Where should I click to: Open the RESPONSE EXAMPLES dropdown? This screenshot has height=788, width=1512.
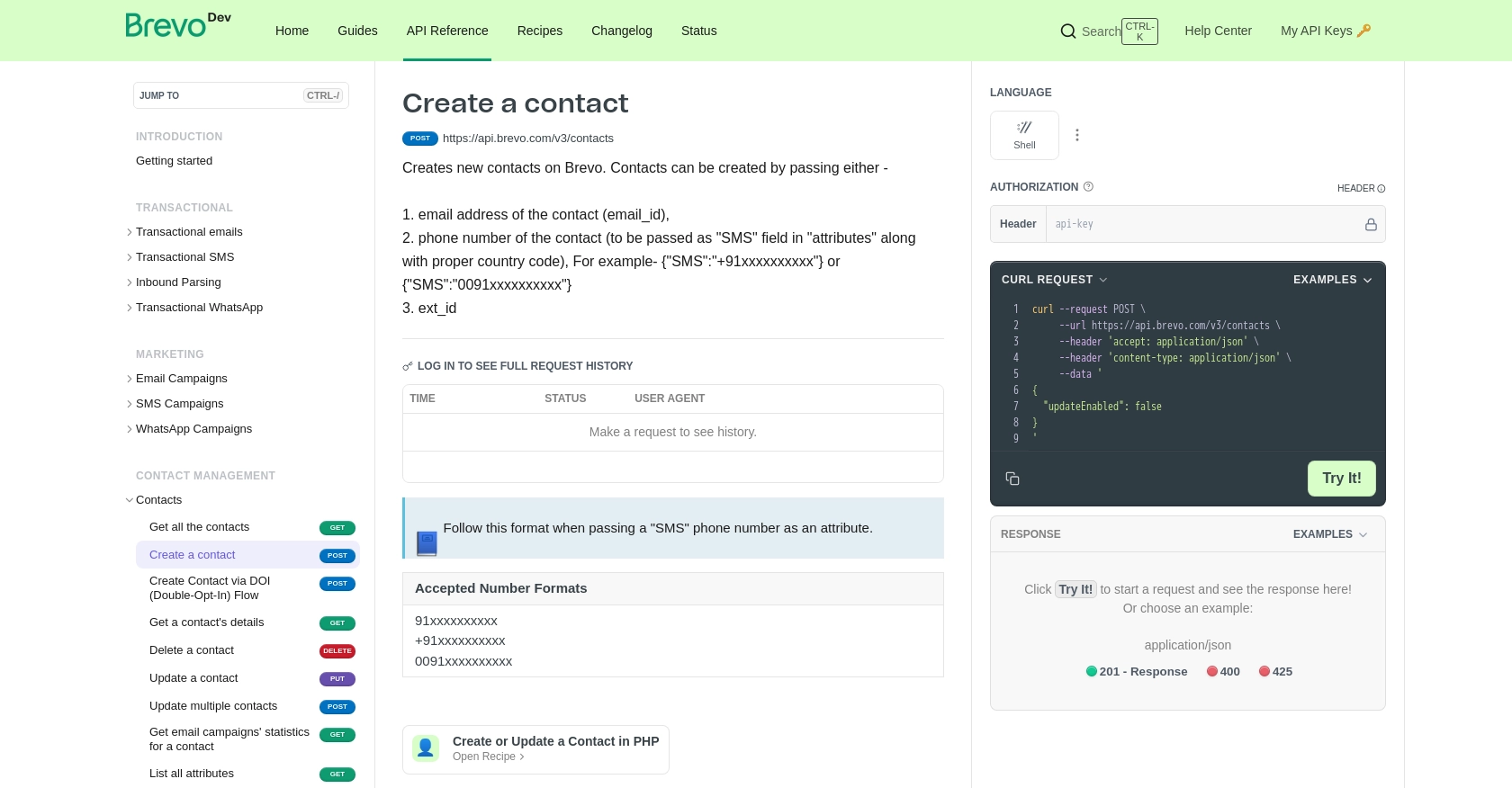coord(1330,534)
